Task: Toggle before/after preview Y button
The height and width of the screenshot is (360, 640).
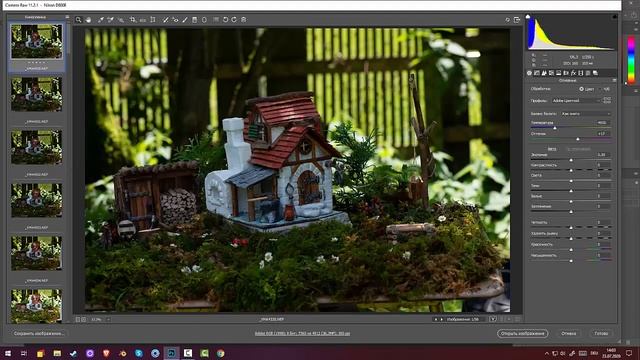Action: click(493, 319)
